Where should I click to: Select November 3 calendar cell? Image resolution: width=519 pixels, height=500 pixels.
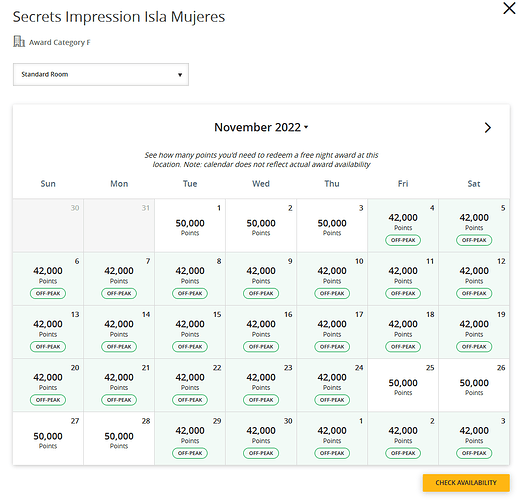tap(332, 226)
